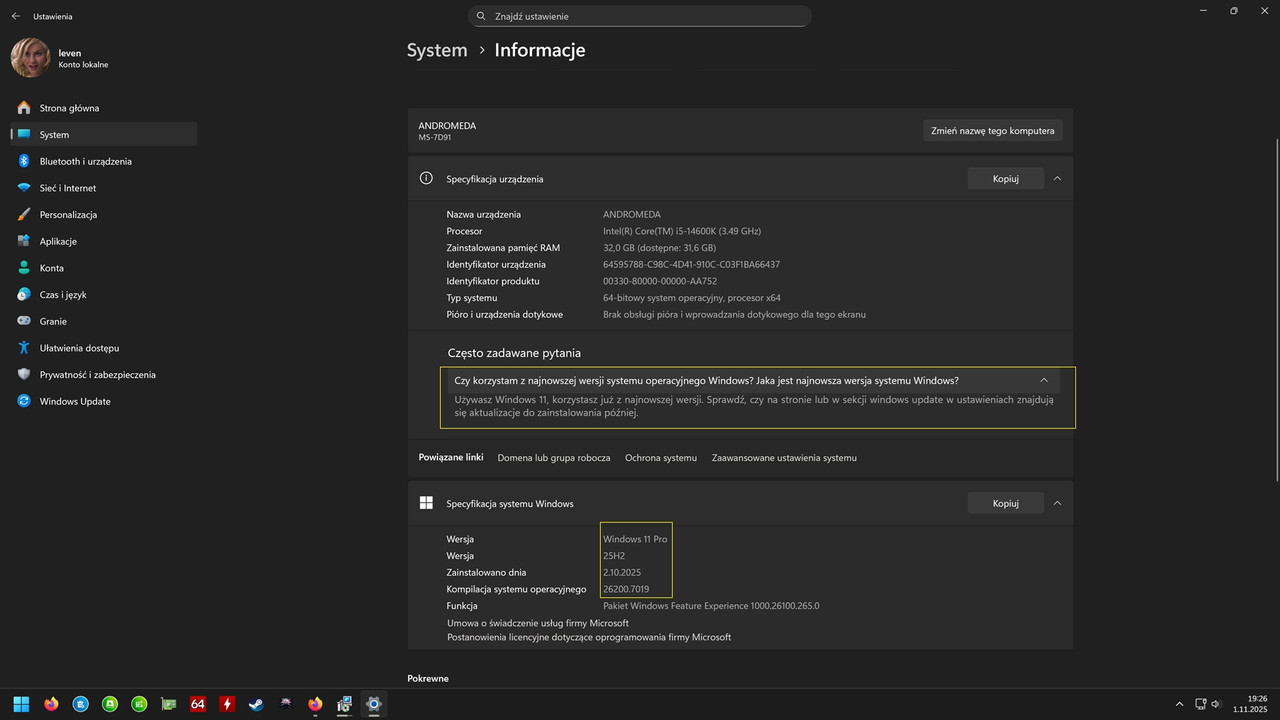Click the Ułatwienia dostępu accessibility icon

(24, 348)
